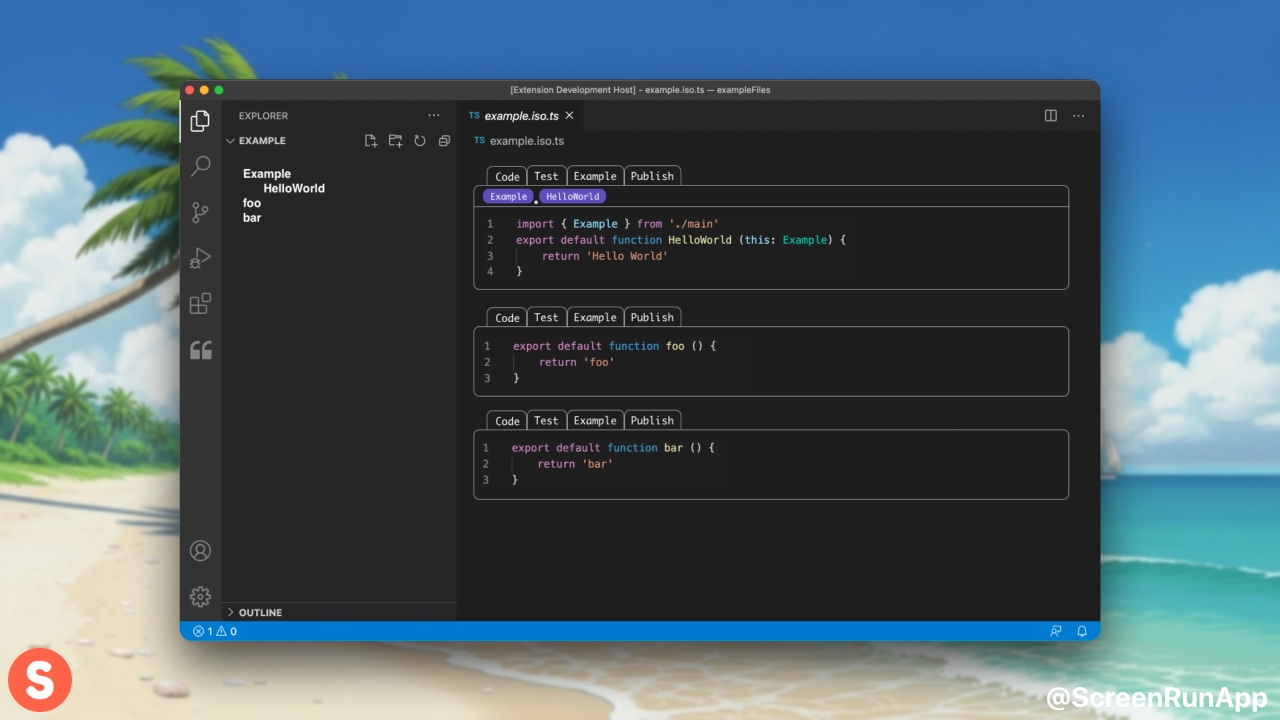Click the errors and warnings counter in status bar

[214, 631]
